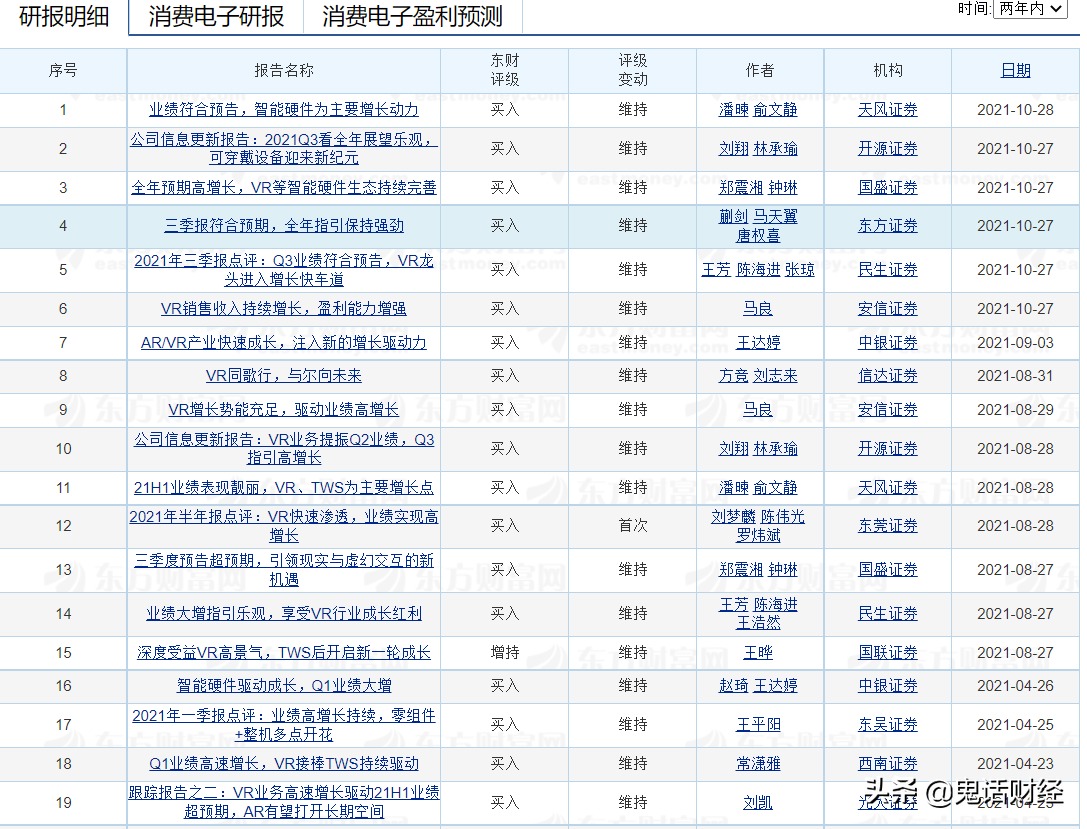Click author 常潇雅 in row 18

[758, 764]
